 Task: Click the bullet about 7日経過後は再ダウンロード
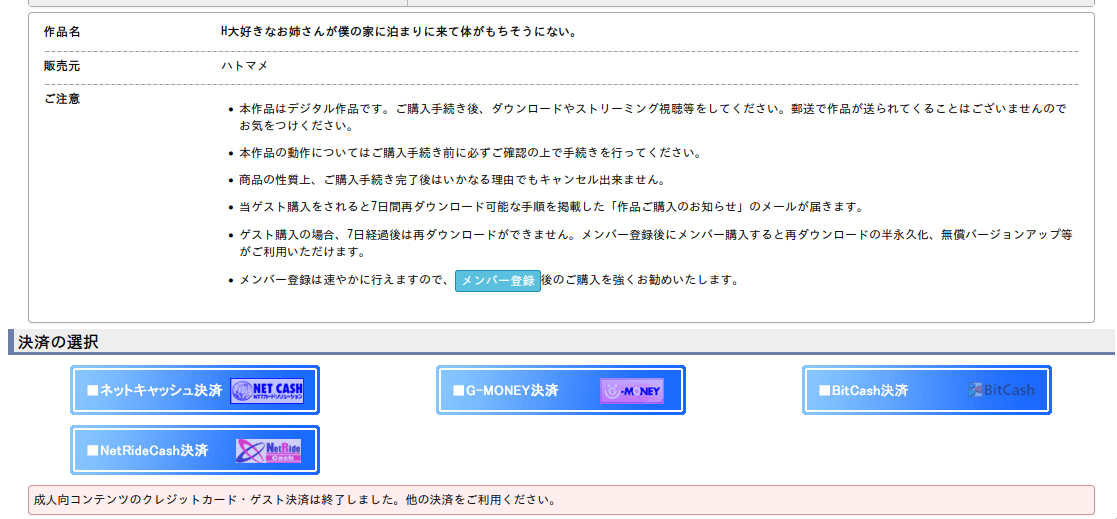tap(656, 243)
